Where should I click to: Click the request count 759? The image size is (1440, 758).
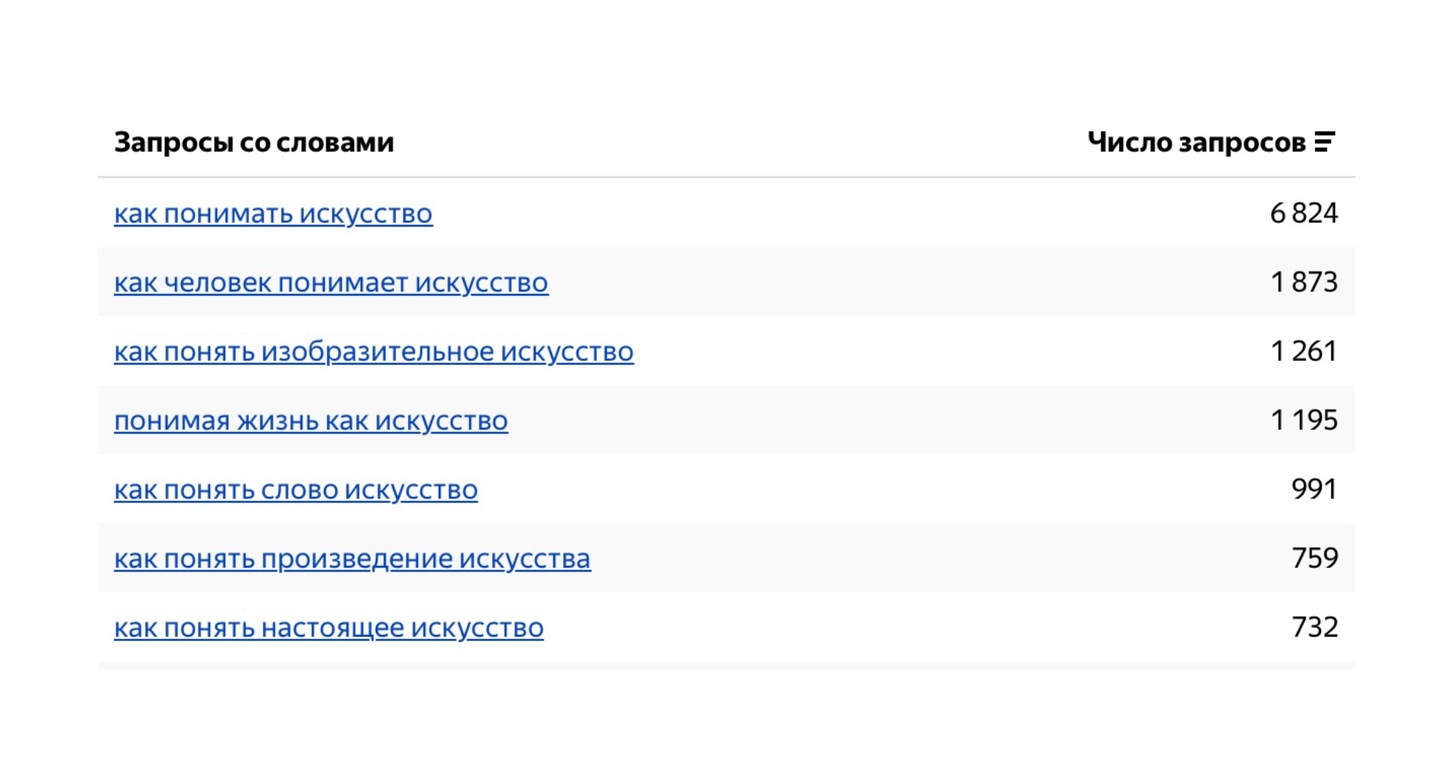[1315, 558]
